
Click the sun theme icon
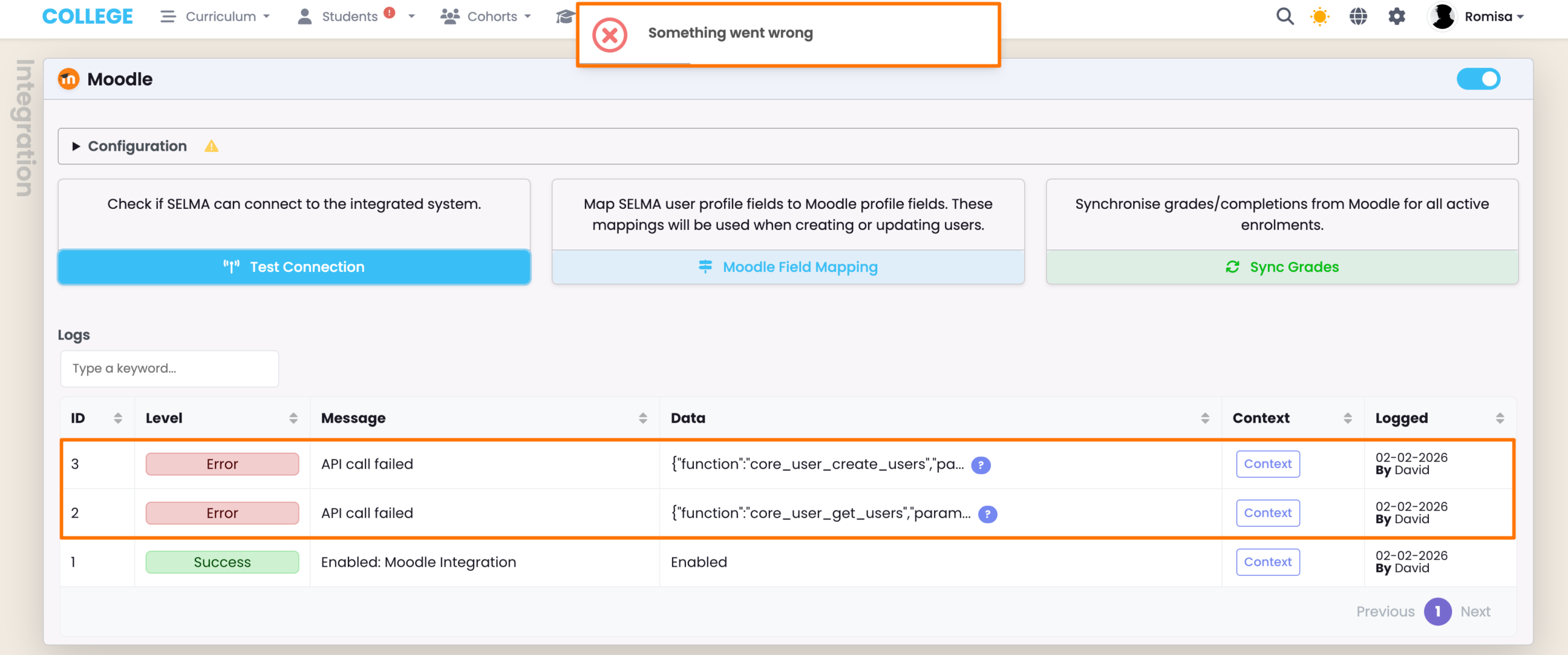click(x=1320, y=17)
